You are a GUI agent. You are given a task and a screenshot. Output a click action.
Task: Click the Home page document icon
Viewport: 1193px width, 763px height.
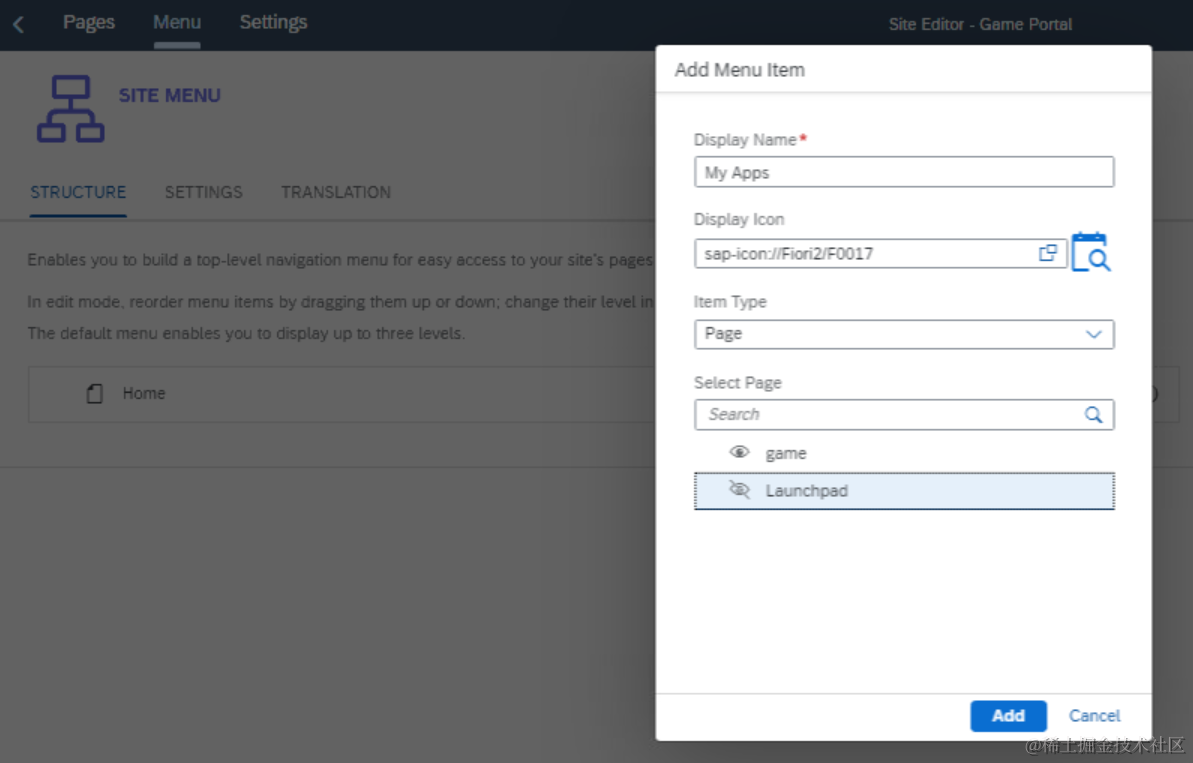point(94,393)
